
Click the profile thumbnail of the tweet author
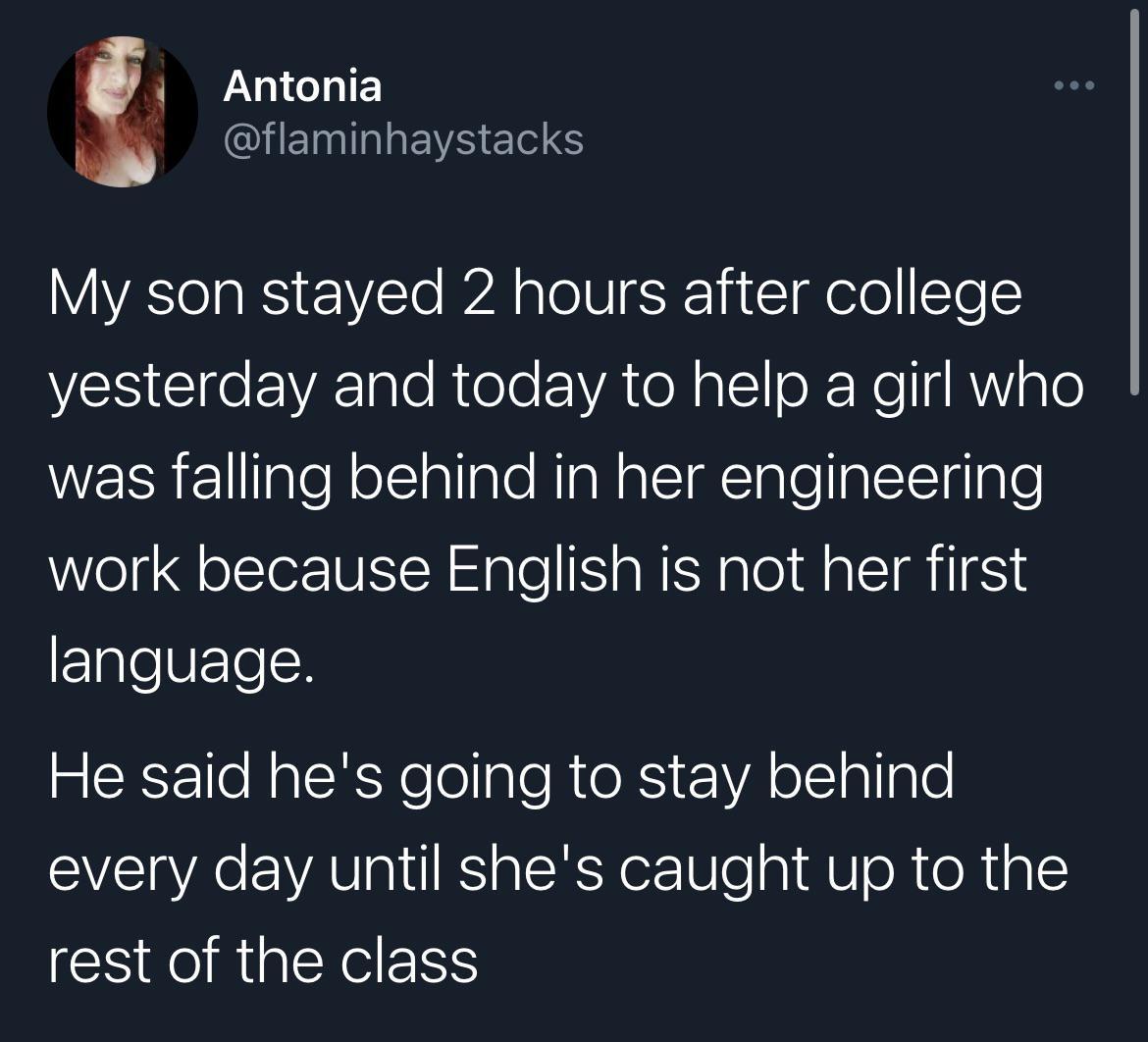[x=123, y=112]
